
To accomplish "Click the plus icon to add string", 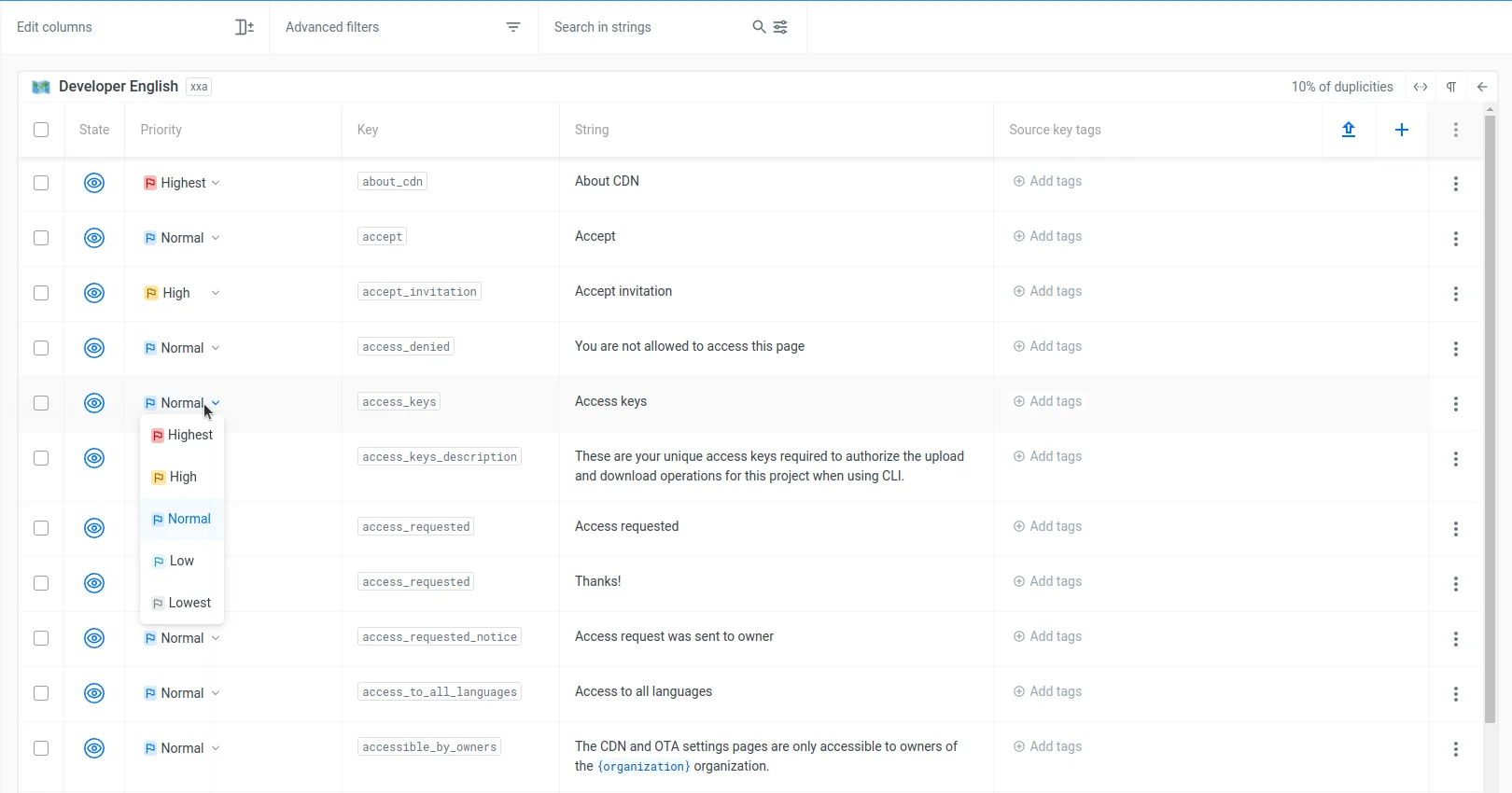I will [x=1401, y=130].
